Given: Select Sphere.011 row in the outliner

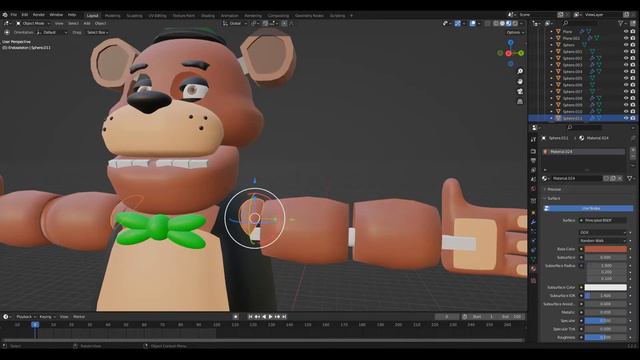Looking at the screenshot, I should pyautogui.click(x=582, y=118).
